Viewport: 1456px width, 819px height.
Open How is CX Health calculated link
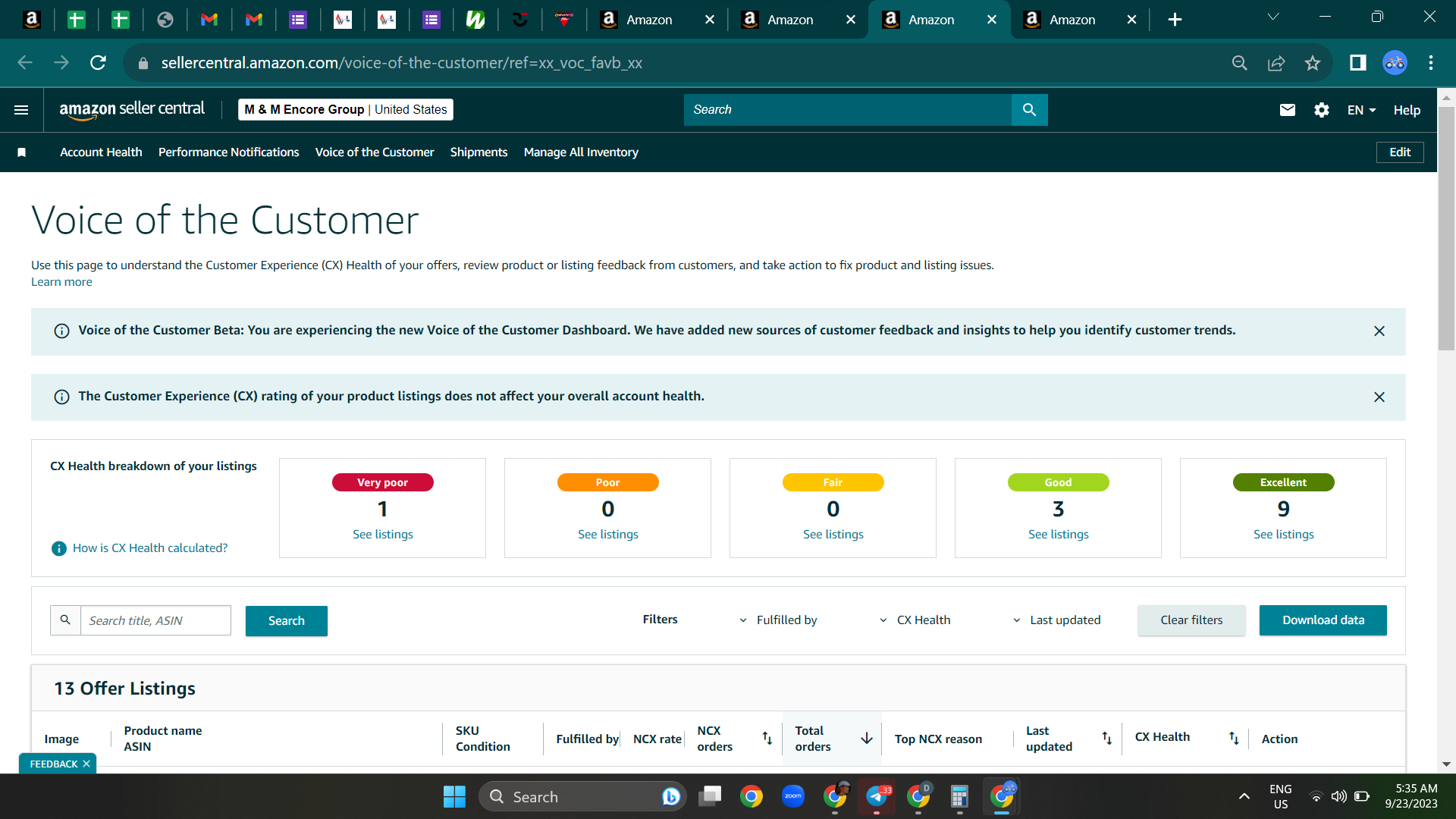click(x=150, y=548)
